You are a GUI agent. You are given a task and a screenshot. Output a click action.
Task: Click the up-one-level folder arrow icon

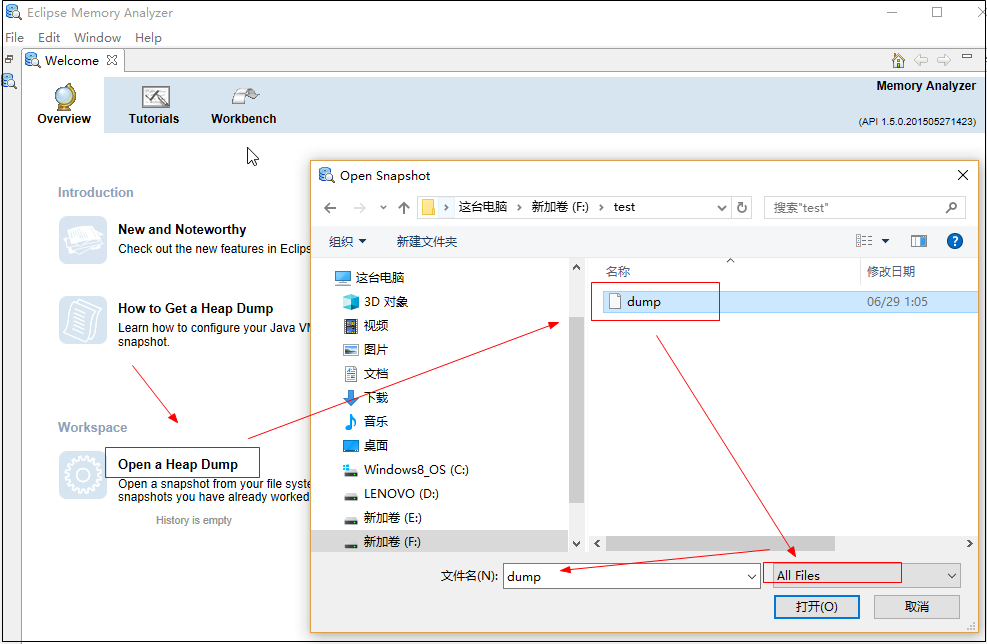click(404, 207)
